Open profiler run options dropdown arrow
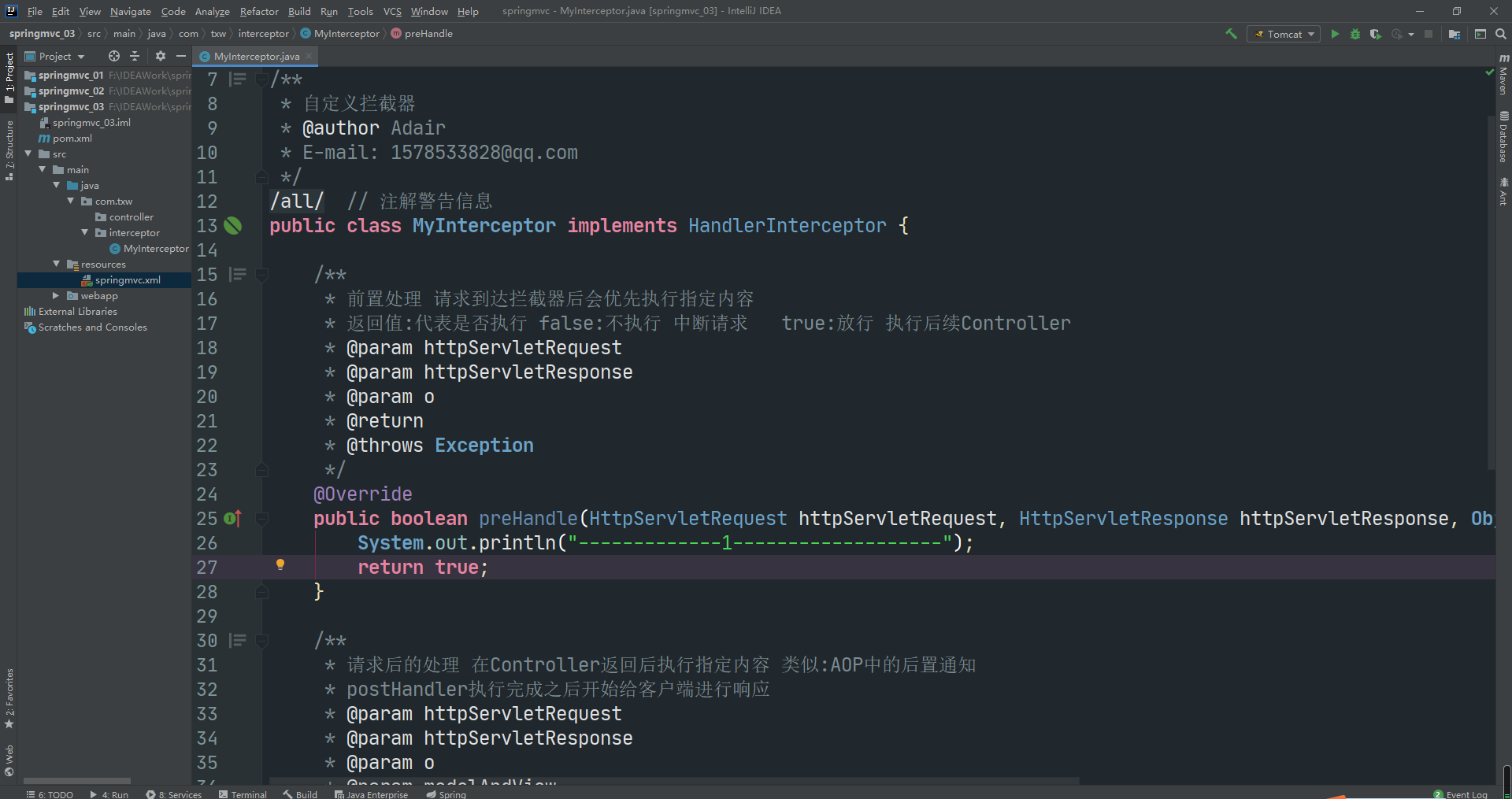Image resolution: width=1512 pixels, height=799 pixels. click(x=1411, y=34)
